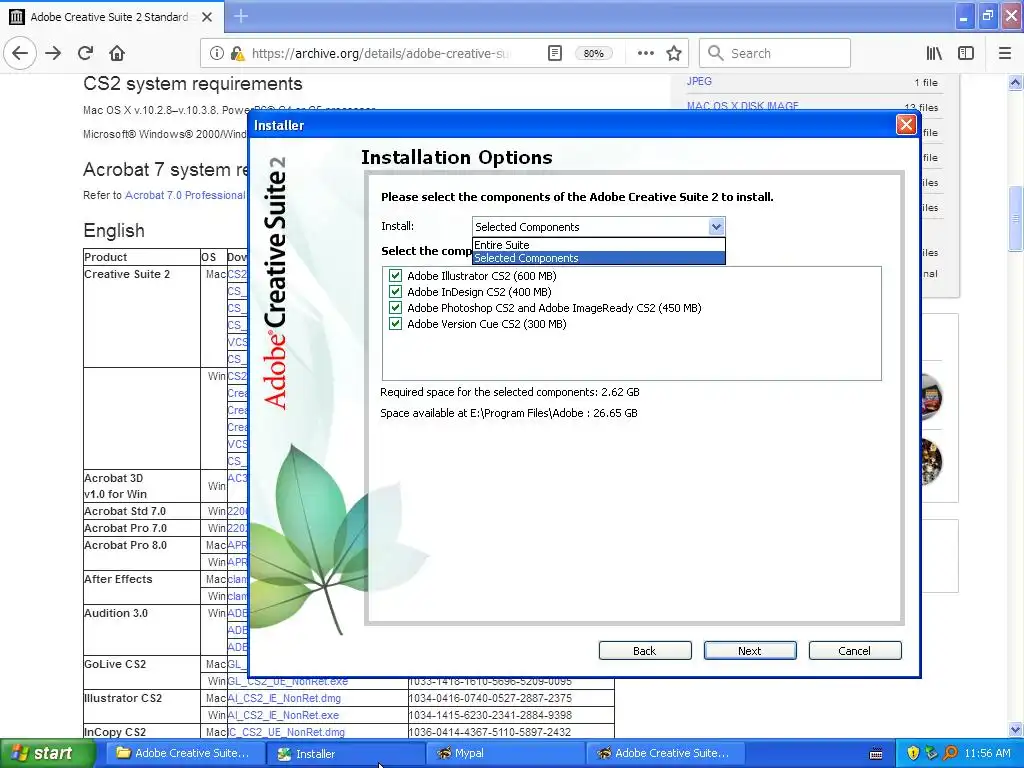Click the security shield tray icon
The width and height of the screenshot is (1024, 768).
pyautogui.click(x=913, y=753)
